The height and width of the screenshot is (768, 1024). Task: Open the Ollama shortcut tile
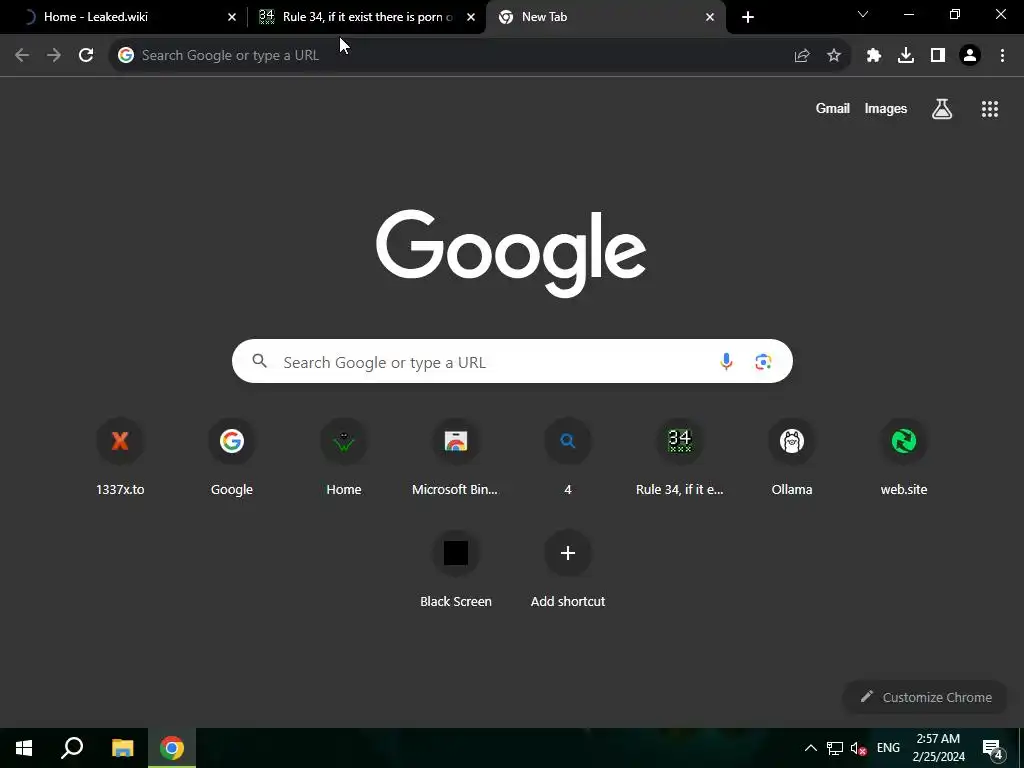pyautogui.click(x=792, y=458)
